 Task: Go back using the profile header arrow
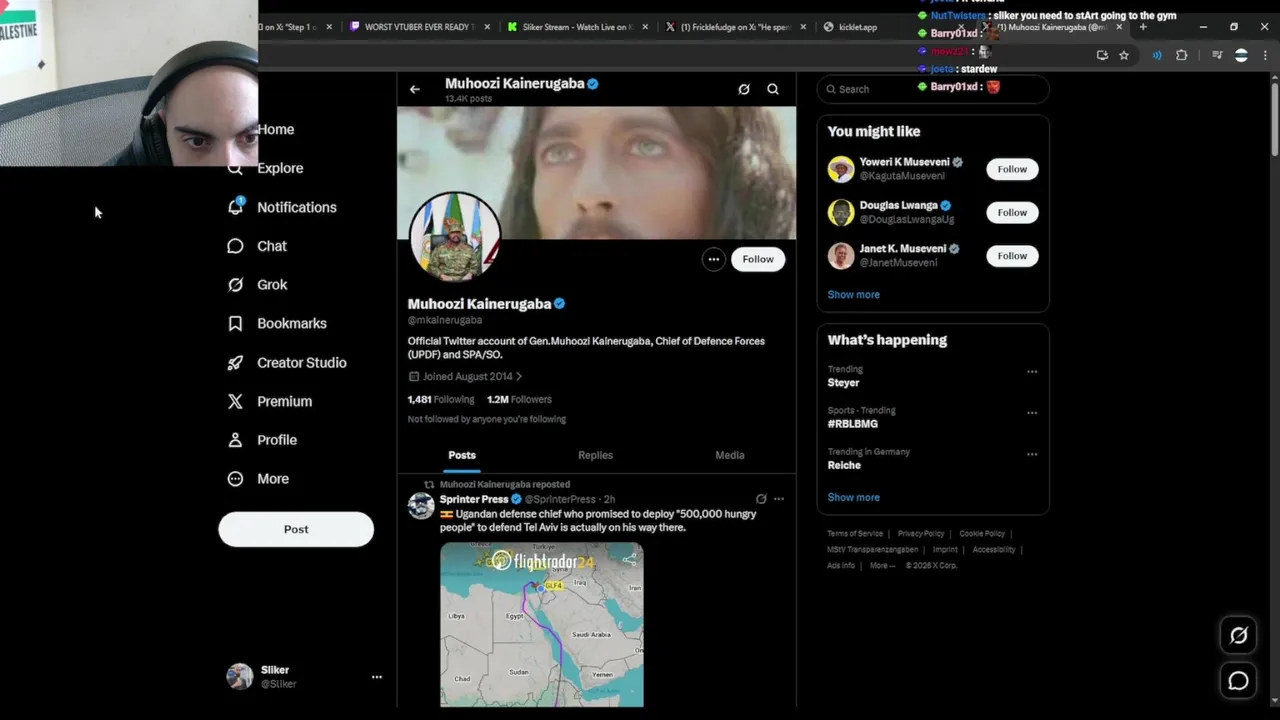coord(415,89)
